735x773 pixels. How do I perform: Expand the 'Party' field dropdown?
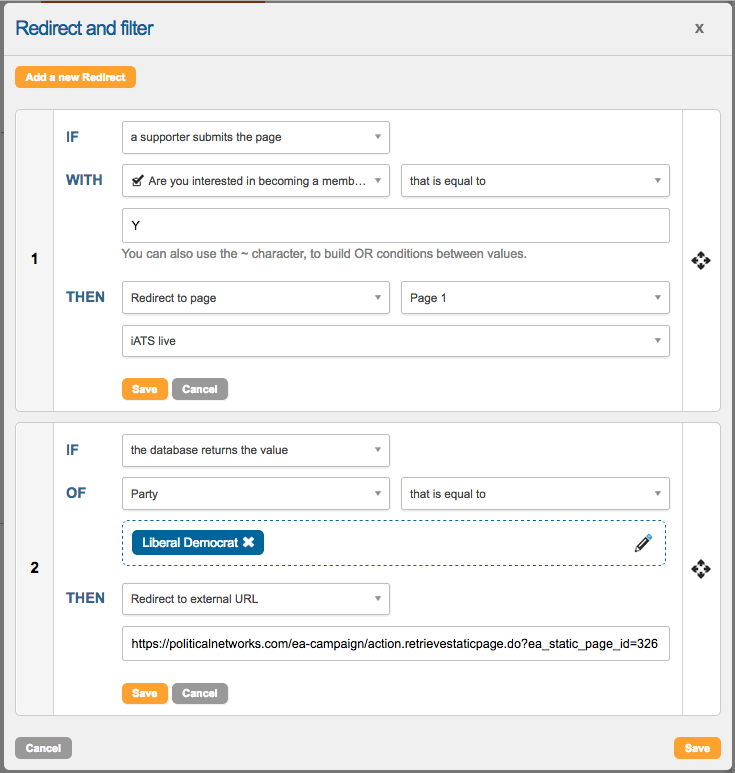pyautogui.click(x=255, y=494)
